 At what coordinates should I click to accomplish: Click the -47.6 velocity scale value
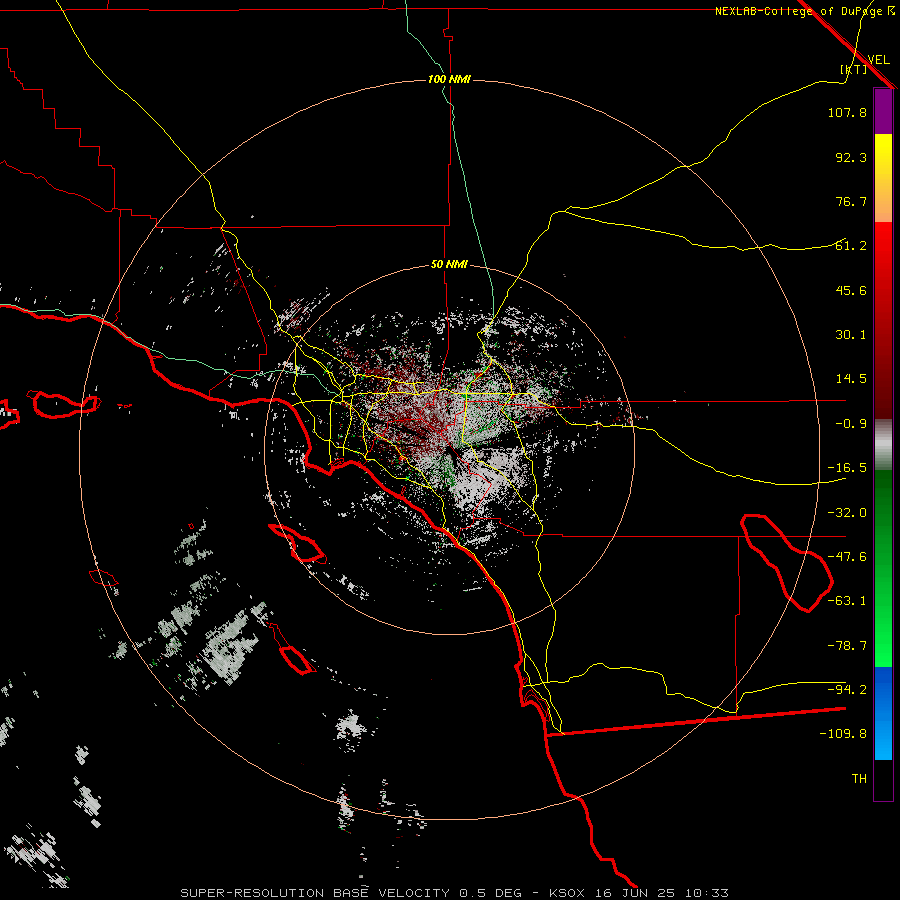click(847, 557)
